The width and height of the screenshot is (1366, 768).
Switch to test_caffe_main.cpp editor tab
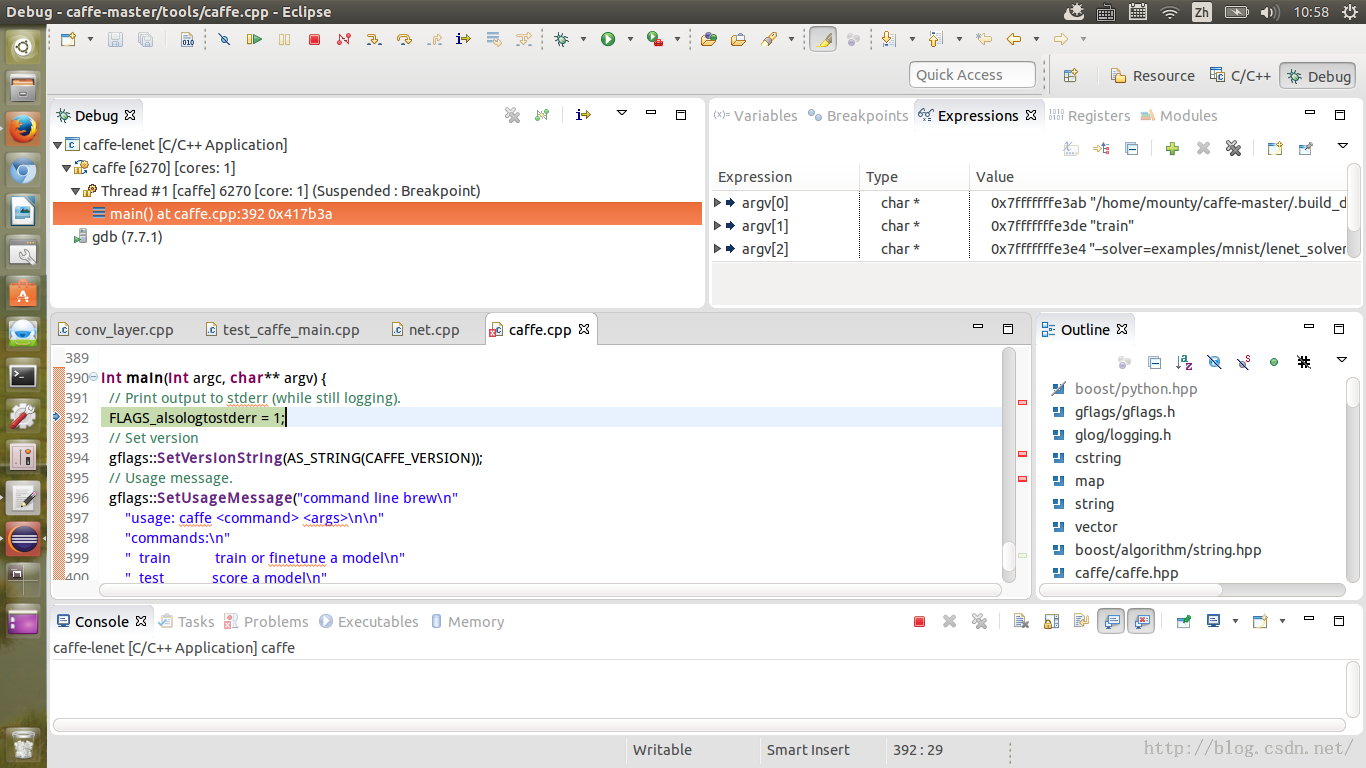tap(281, 329)
